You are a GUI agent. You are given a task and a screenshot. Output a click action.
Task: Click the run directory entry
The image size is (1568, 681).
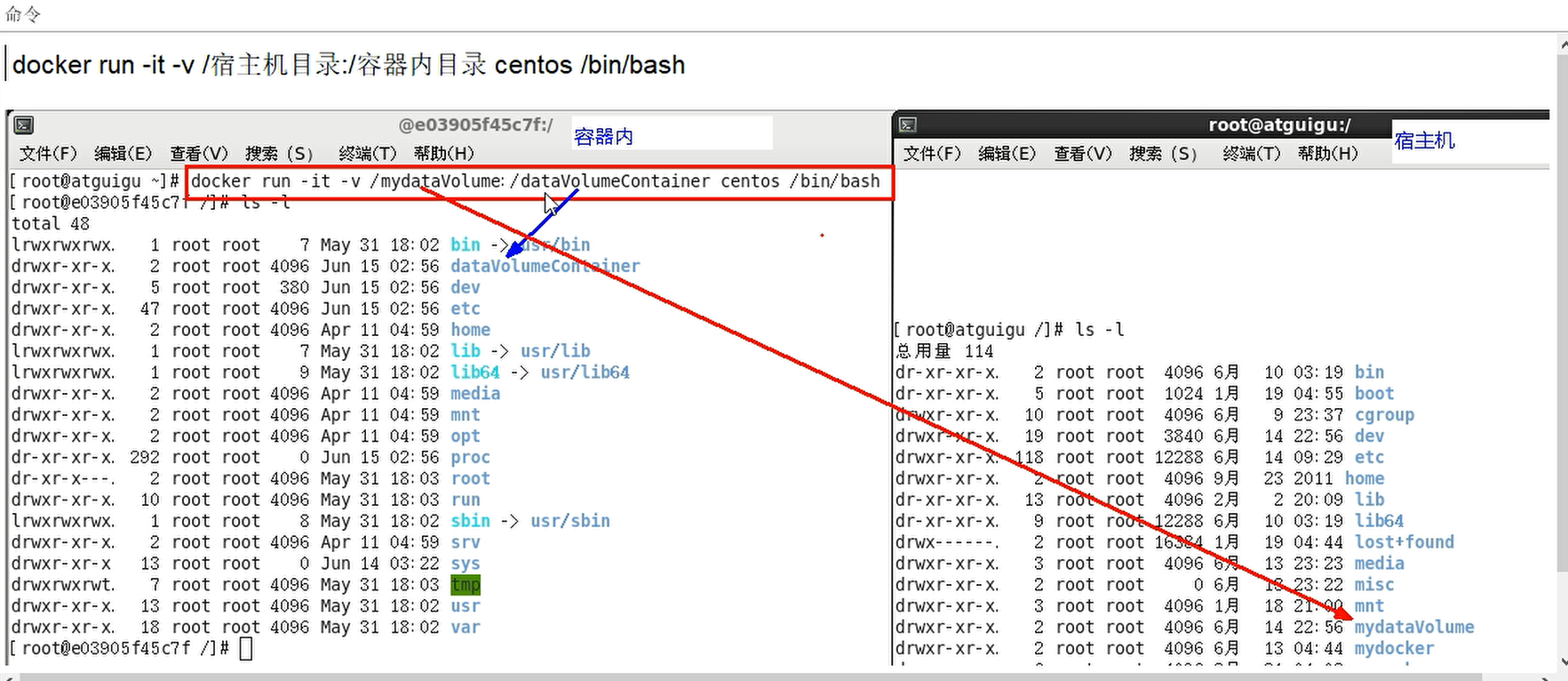coord(466,500)
